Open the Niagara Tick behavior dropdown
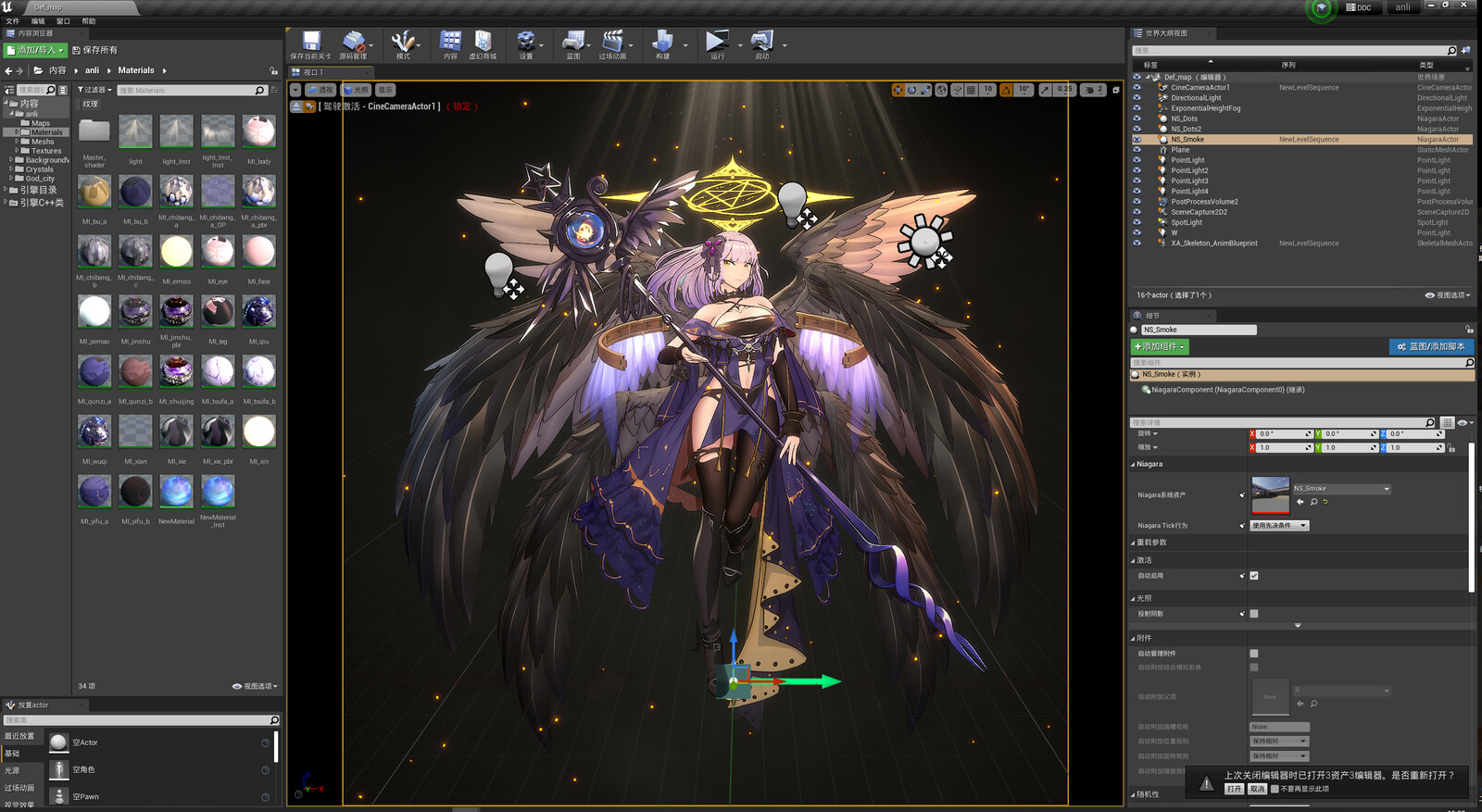 (1279, 526)
